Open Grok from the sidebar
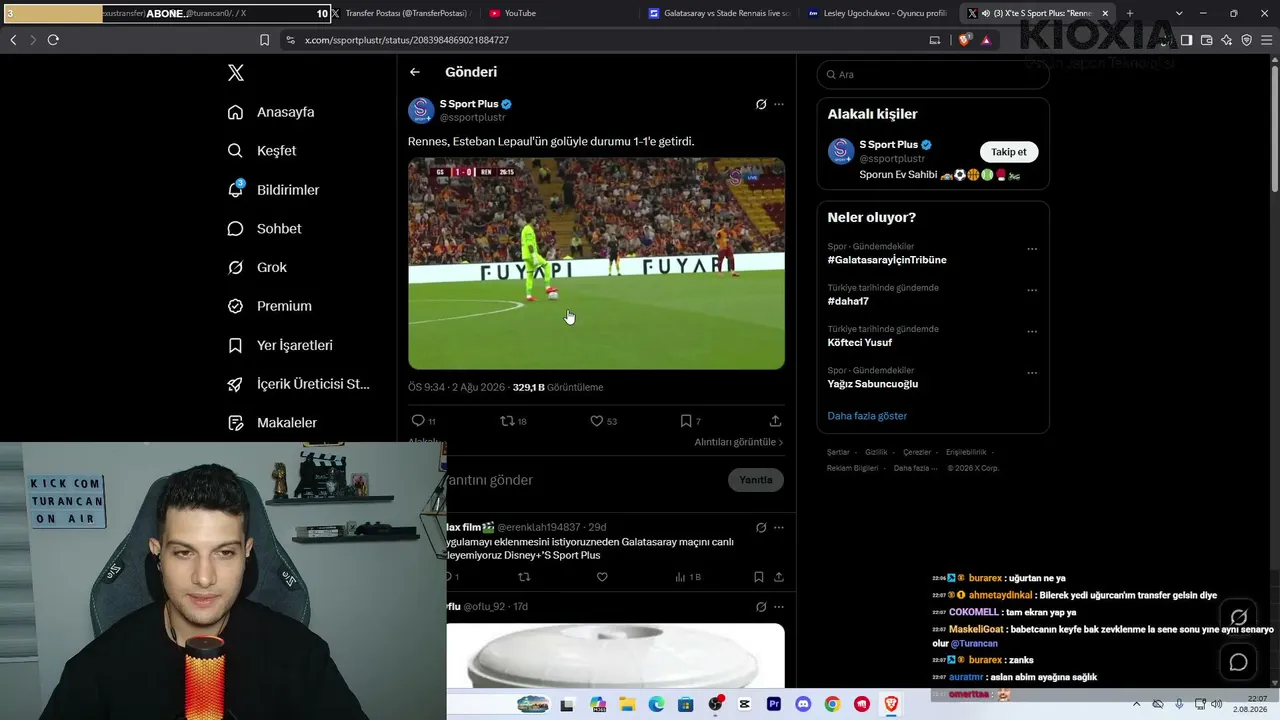Viewport: 1280px width, 720px height. coord(257,268)
